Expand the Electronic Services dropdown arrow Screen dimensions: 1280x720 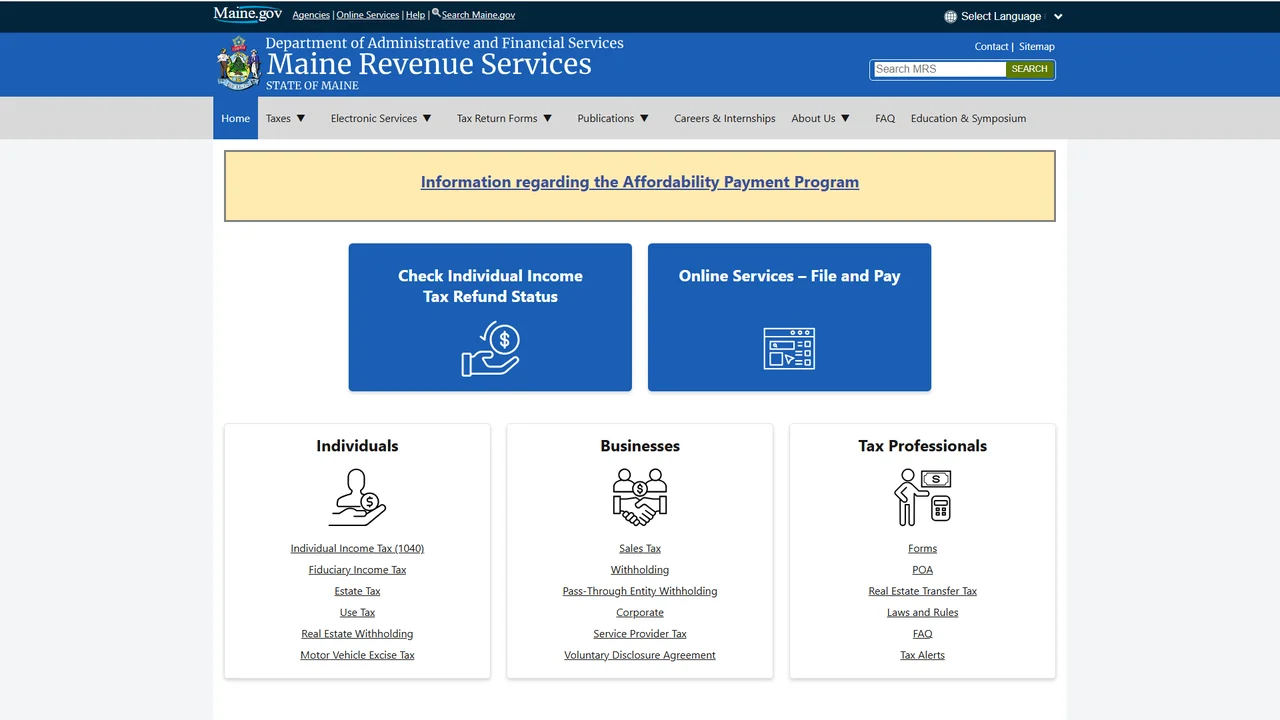tap(427, 118)
